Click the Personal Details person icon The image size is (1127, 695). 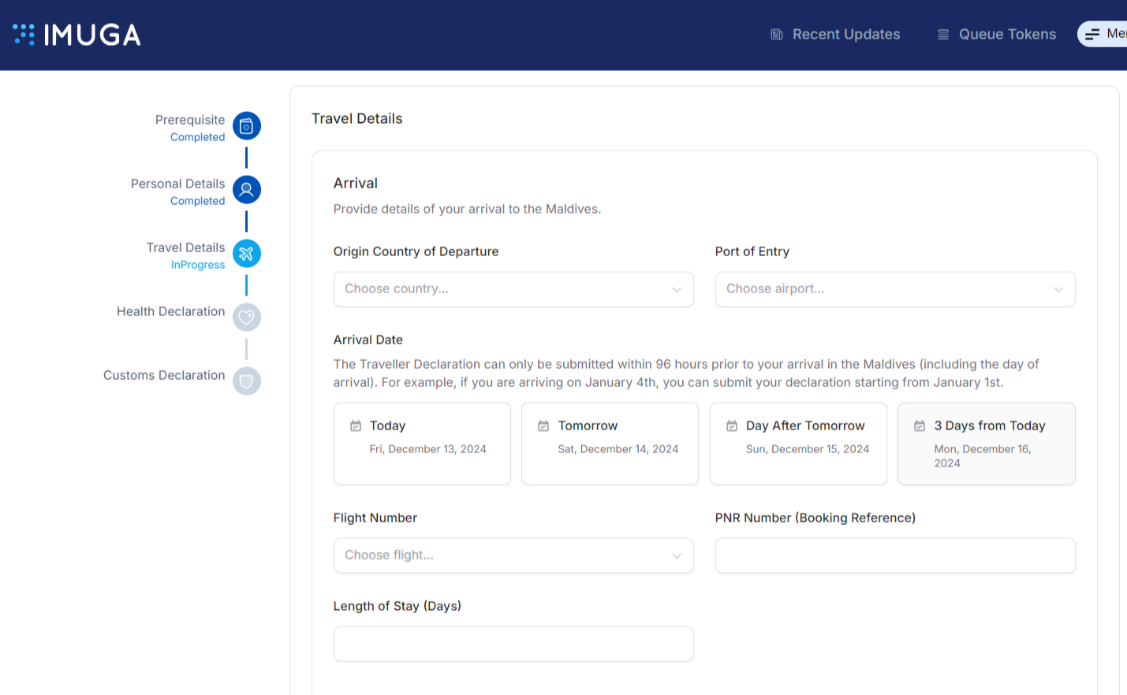pos(246,190)
